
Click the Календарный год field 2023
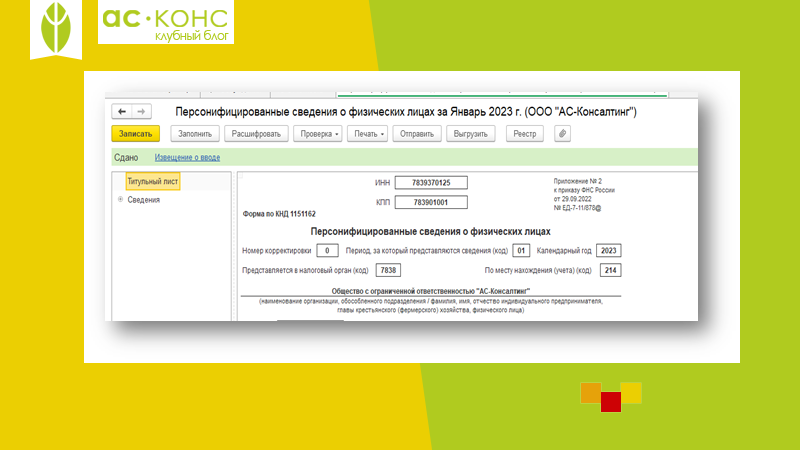(x=609, y=251)
